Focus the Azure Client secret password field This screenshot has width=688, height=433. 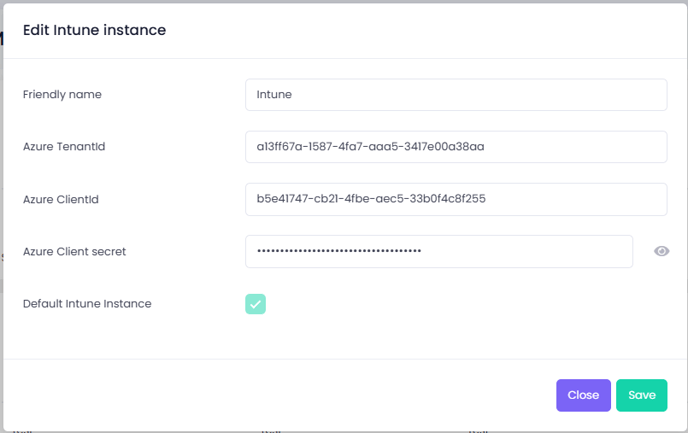(x=439, y=251)
